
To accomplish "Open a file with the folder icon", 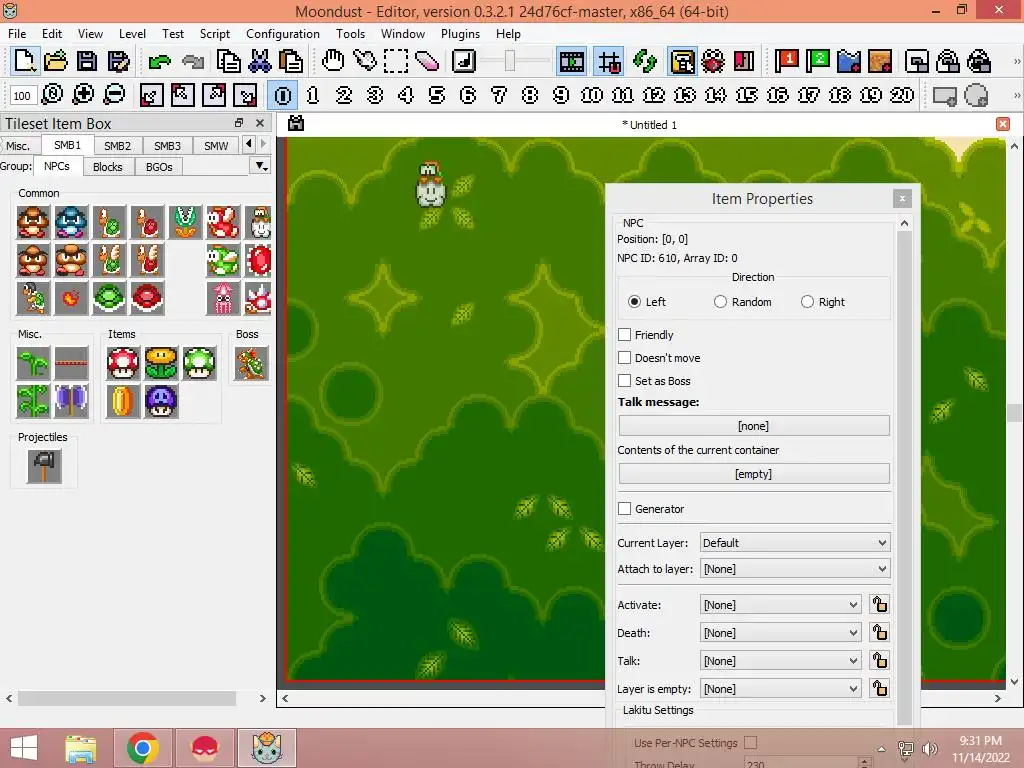I will [56, 61].
